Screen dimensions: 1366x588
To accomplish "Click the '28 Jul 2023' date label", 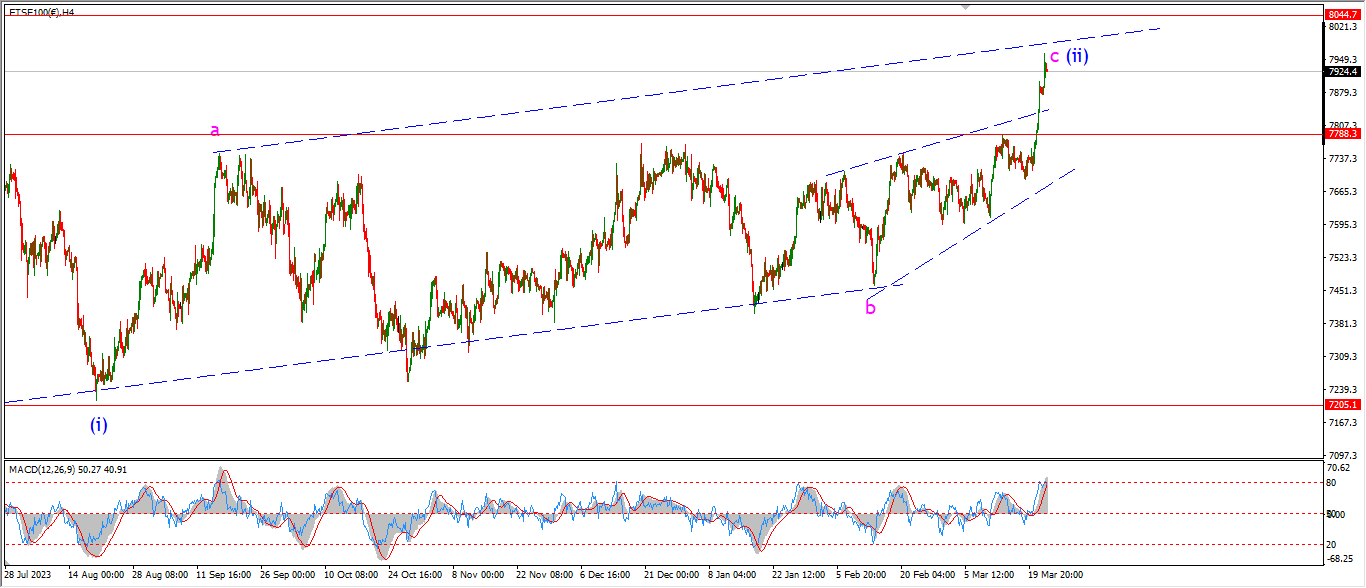I will (x=27, y=576).
